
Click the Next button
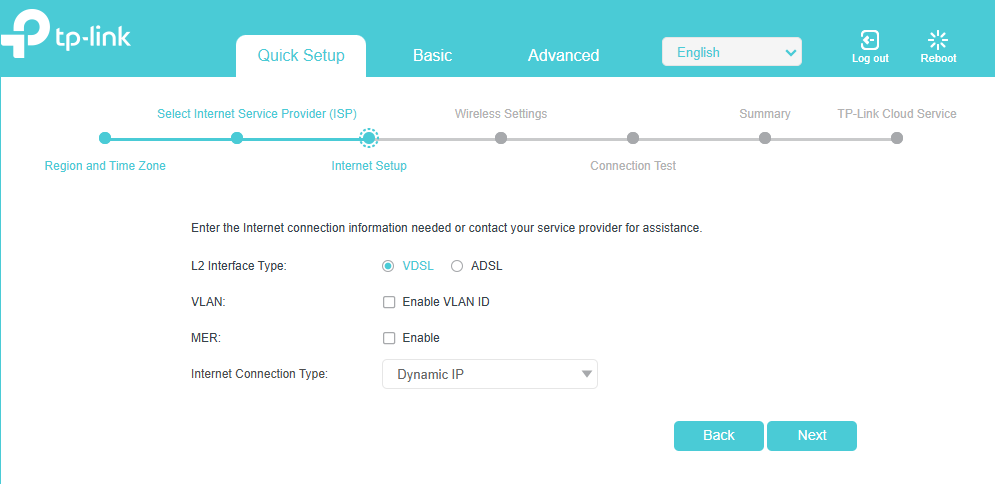[812, 436]
